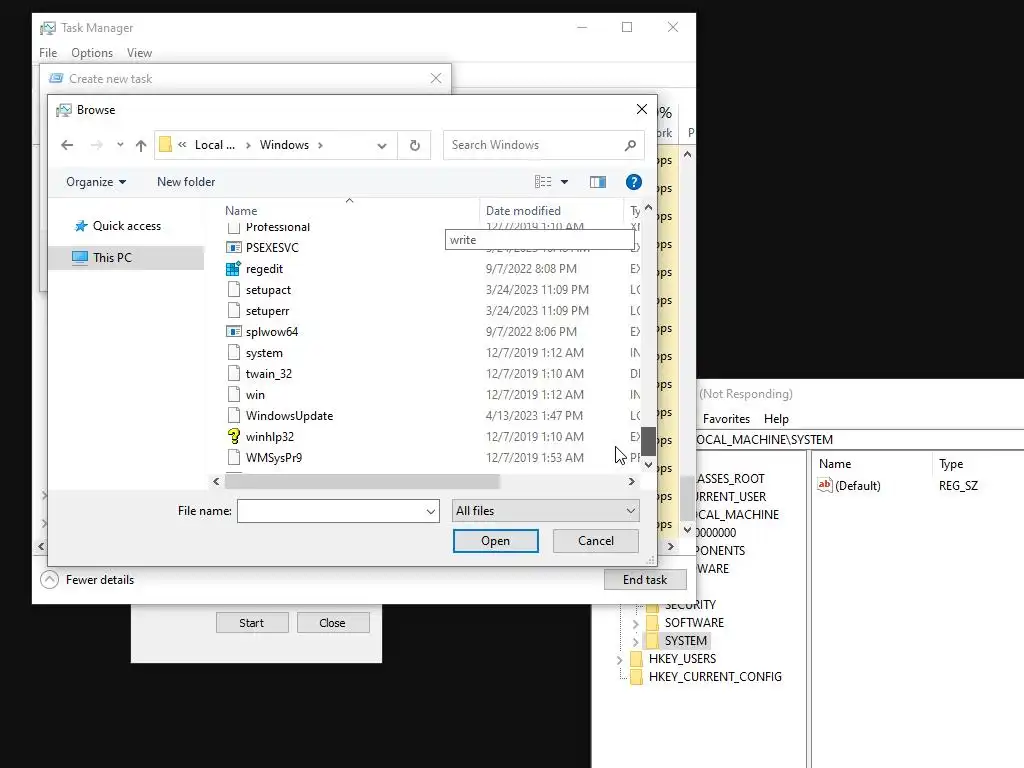
Task: Sort by Name column header
Action: coord(241,211)
